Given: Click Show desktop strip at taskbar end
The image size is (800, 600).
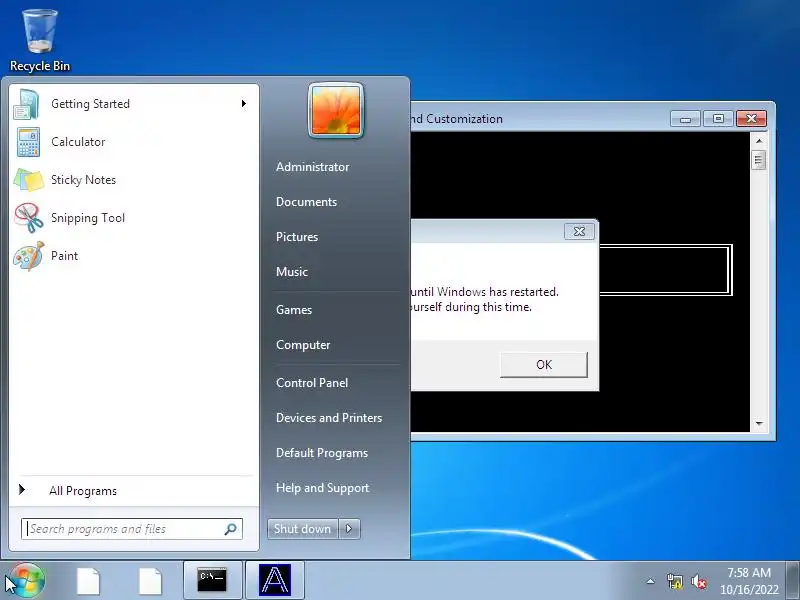Looking at the screenshot, I should (793, 581).
